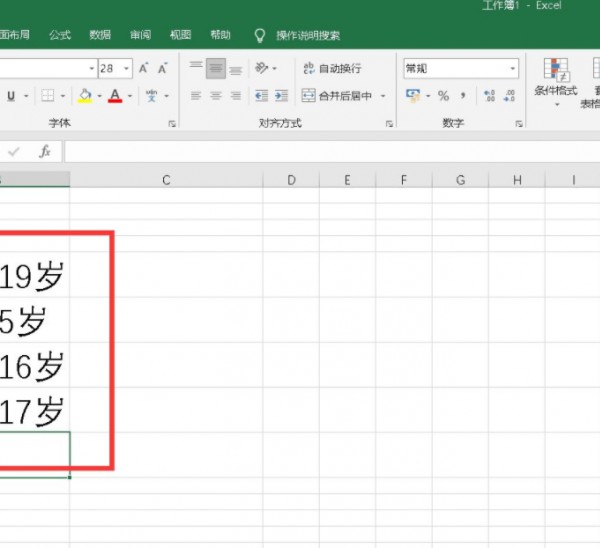Click the comma style number icon

tap(464, 96)
